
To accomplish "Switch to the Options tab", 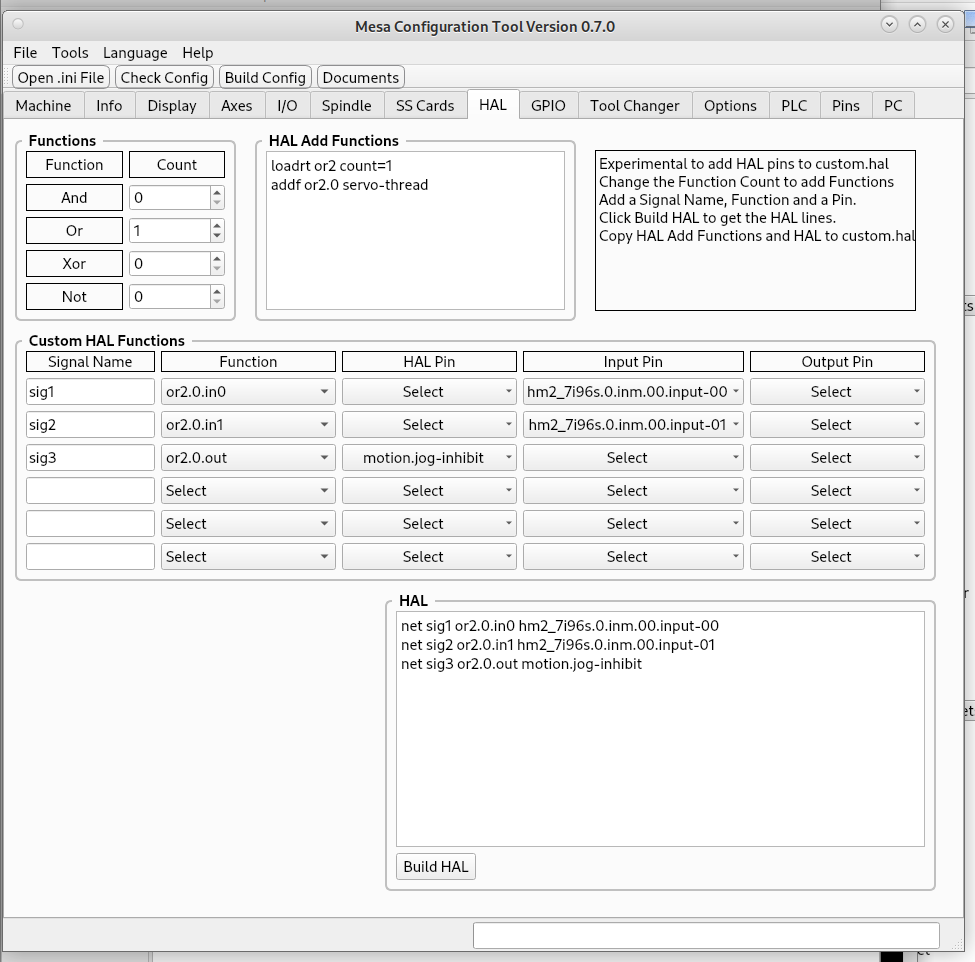I will click(x=730, y=106).
